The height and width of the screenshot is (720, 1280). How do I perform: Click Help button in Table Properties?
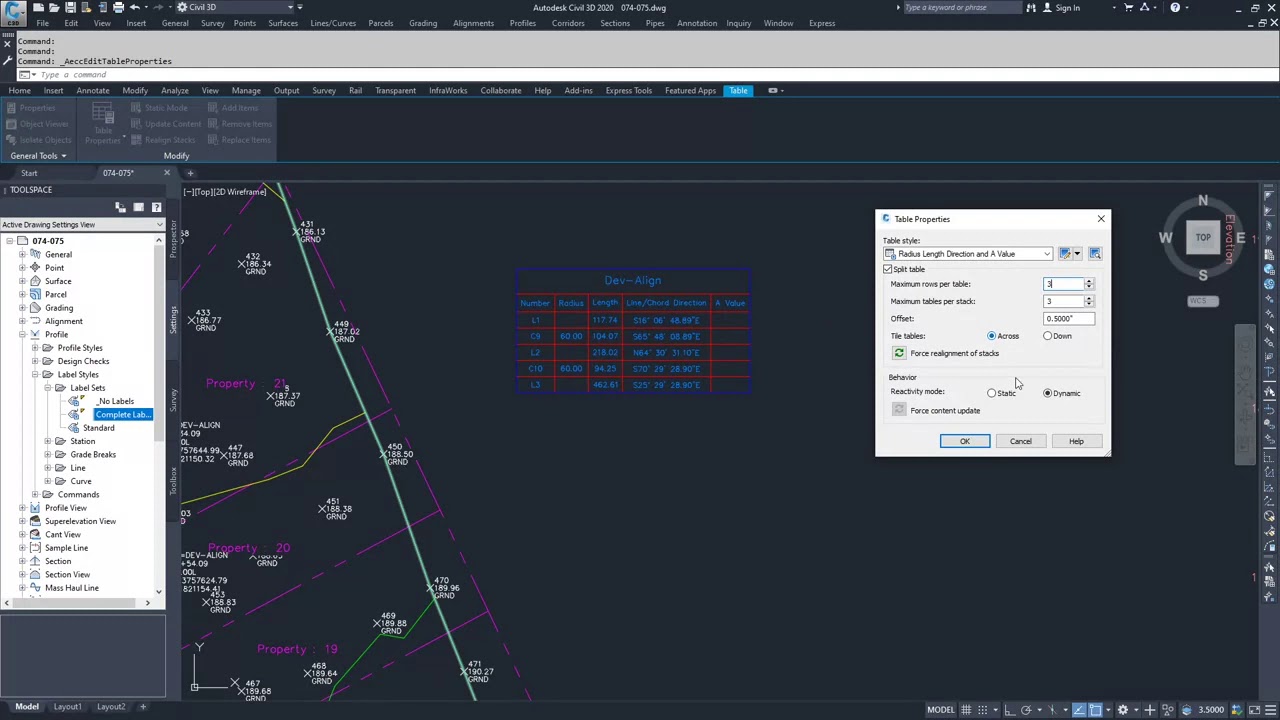click(1076, 441)
